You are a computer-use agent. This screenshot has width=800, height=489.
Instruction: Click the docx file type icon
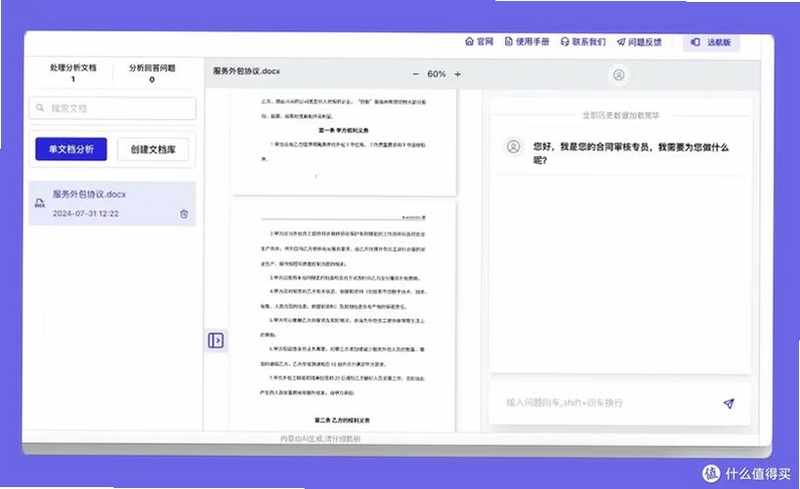[x=40, y=203]
